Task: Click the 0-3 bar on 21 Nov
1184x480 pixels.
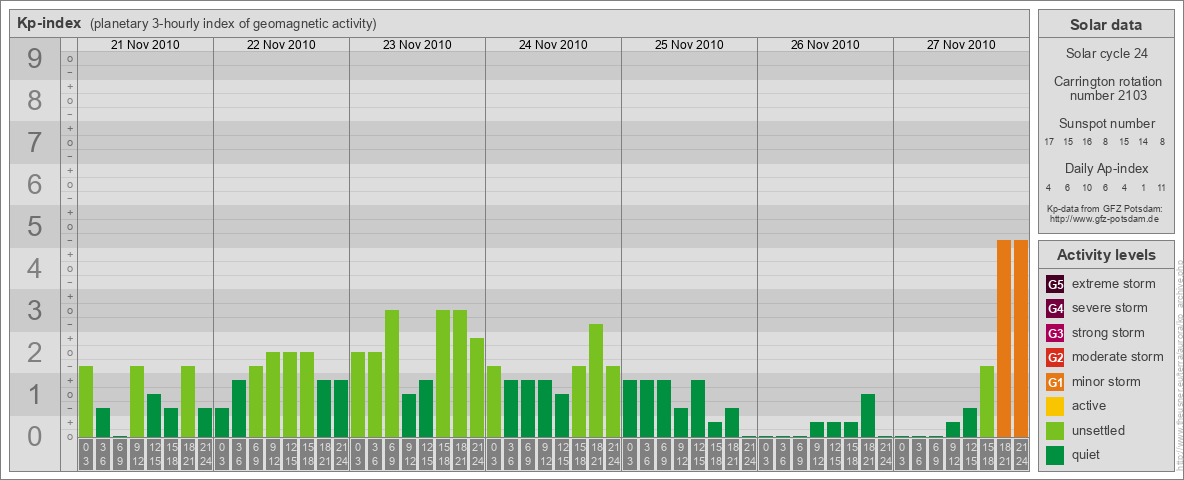Action: pos(86,402)
